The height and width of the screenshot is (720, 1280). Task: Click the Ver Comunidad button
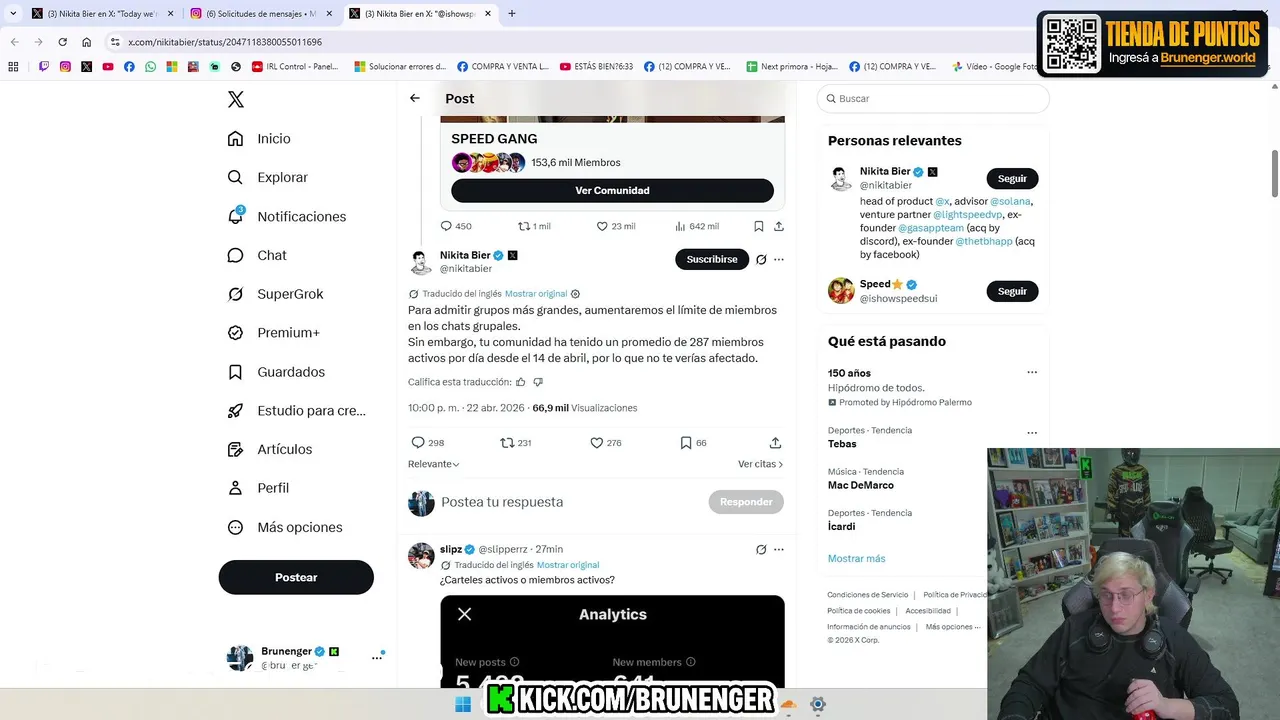pyautogui.click(x=612, y=190)
